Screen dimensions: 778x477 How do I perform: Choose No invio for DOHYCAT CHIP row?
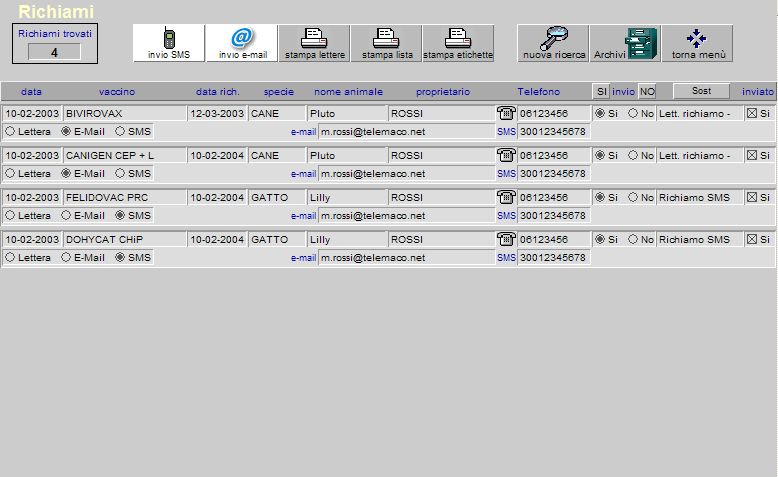click(633, 239)
